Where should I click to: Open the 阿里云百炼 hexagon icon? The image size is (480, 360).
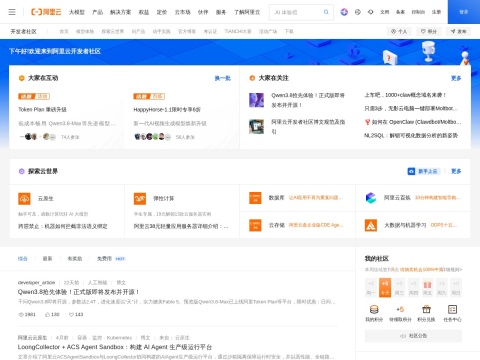pos(371,198)
